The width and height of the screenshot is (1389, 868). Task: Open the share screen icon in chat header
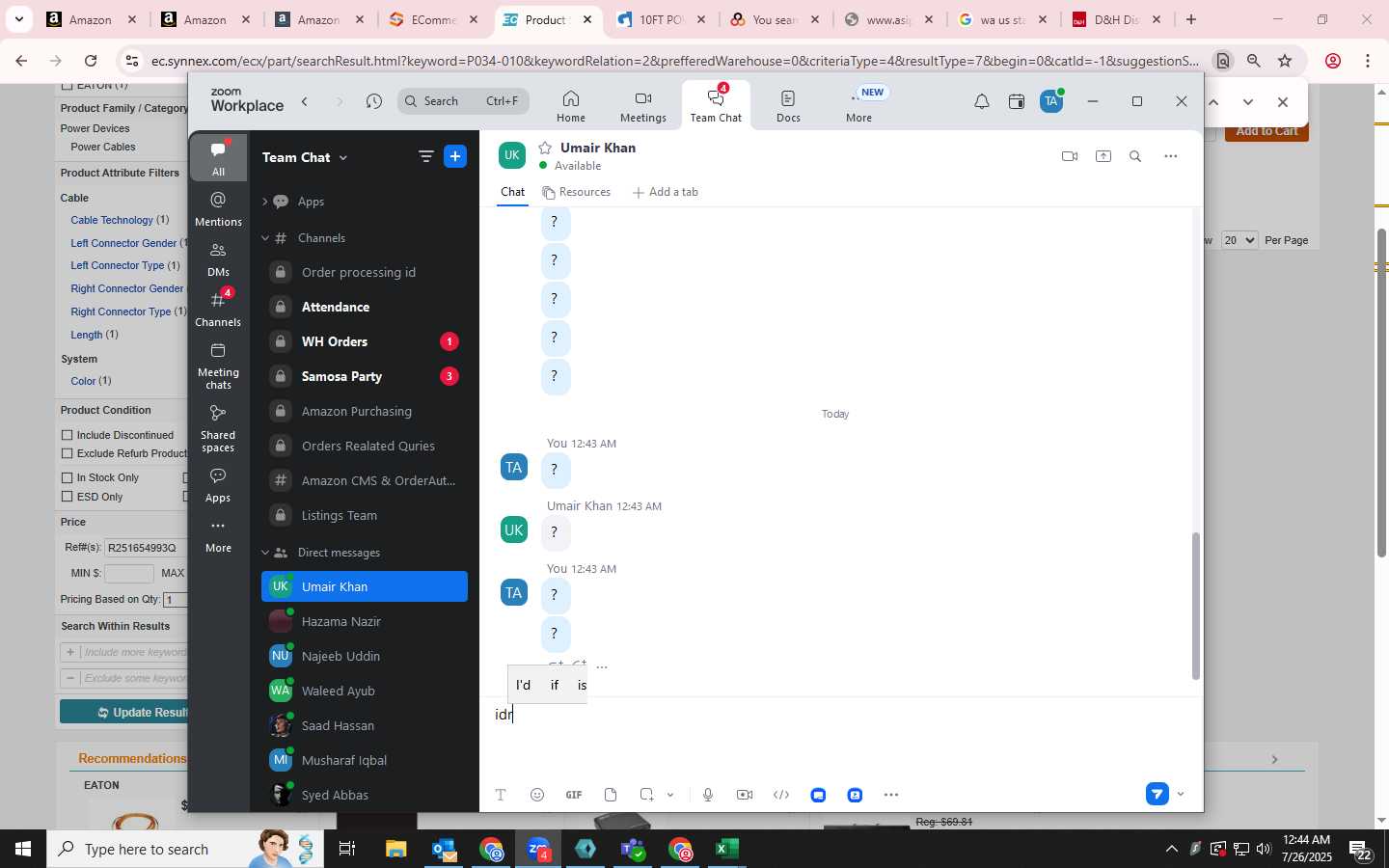tap(1103, 156)
